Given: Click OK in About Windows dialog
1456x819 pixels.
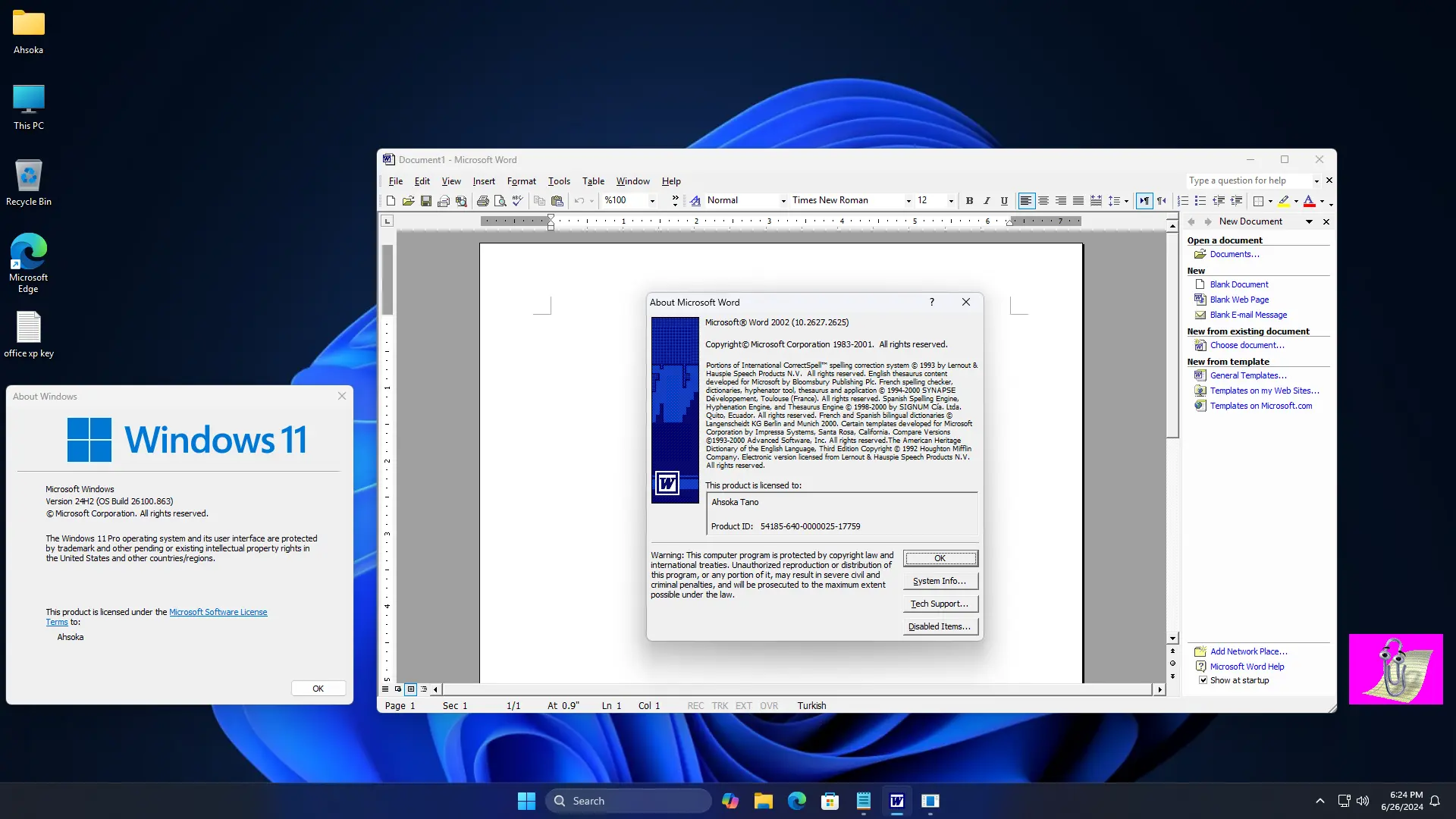Looking at the screenshot, I should (x=318, y=689).
